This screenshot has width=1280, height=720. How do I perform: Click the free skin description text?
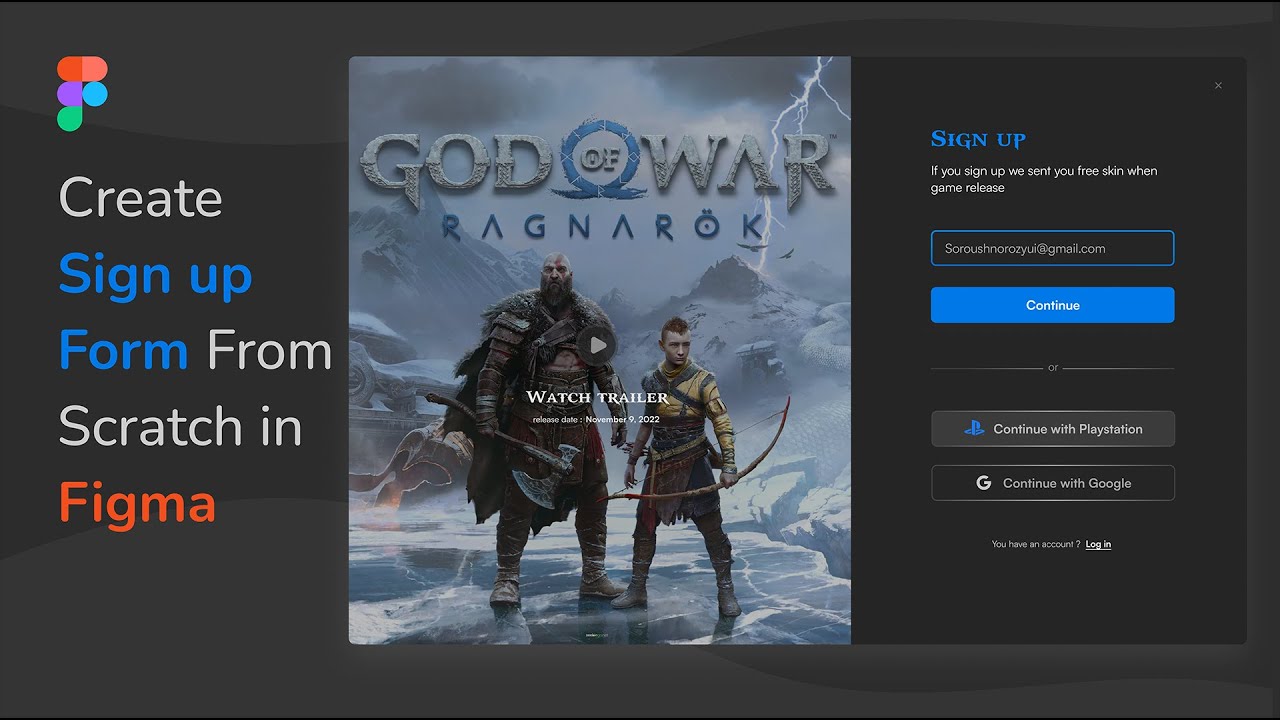(1044, 179)
